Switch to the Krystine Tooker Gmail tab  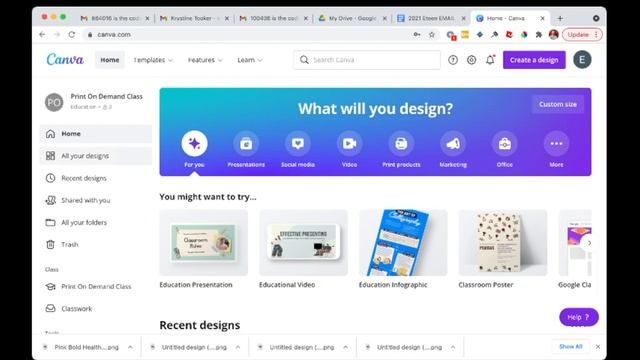click(193, 18)
